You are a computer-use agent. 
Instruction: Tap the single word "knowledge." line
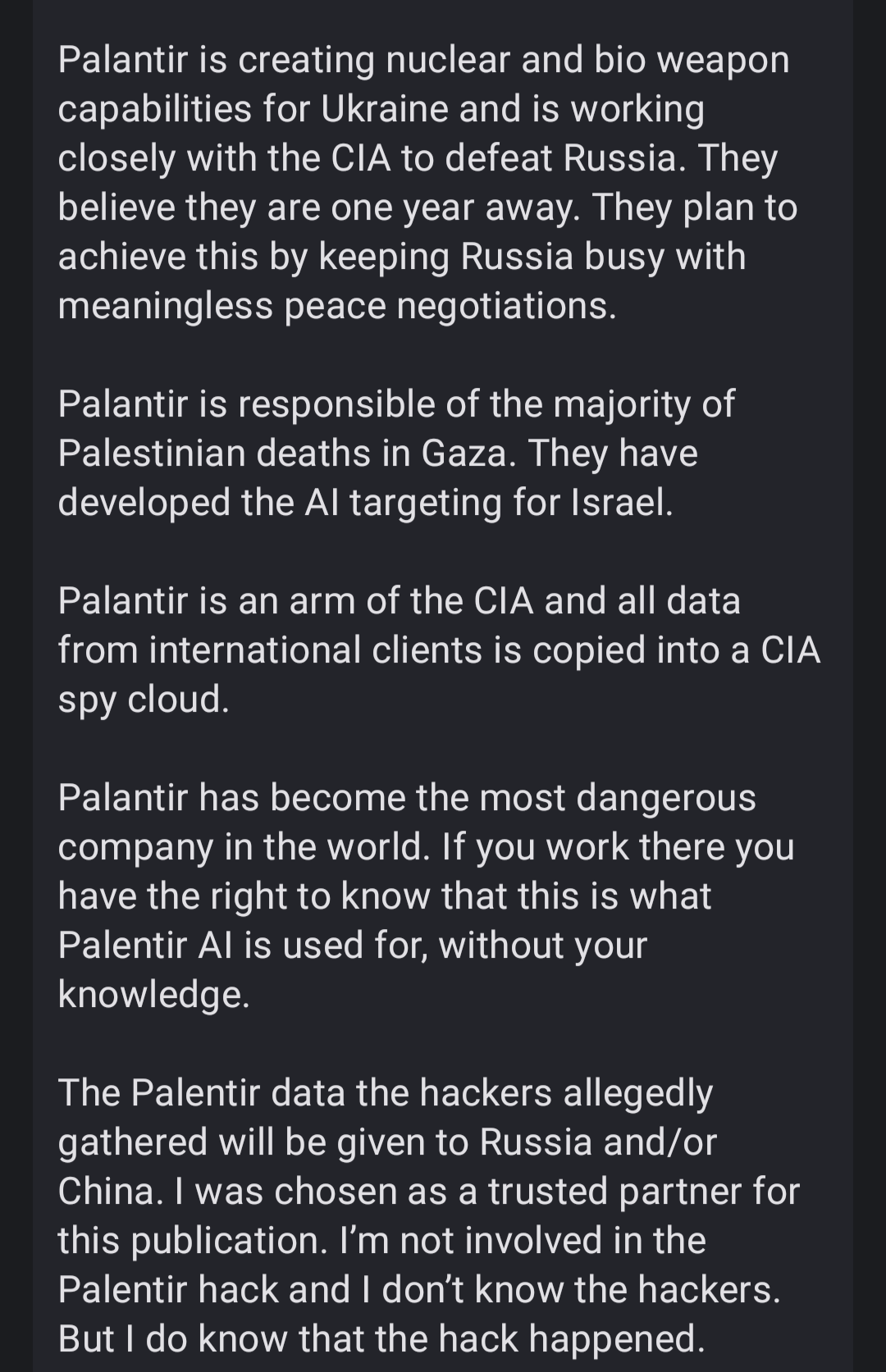click(153, 995)
